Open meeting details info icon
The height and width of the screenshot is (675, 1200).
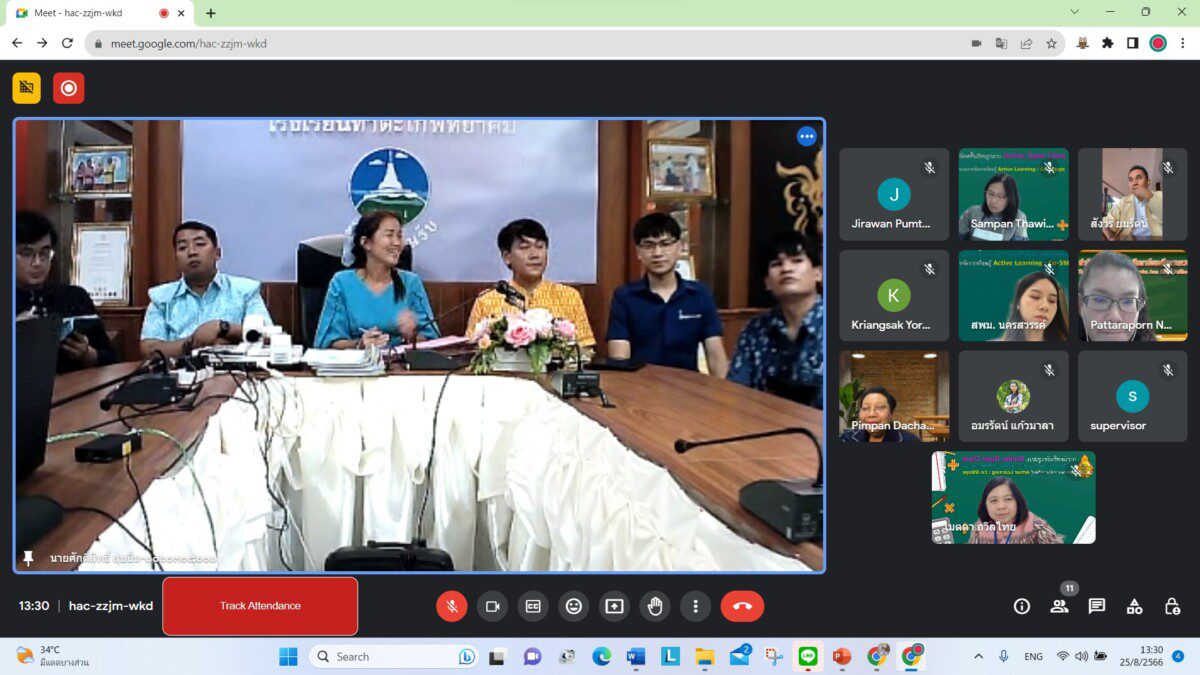point(1021,606)
